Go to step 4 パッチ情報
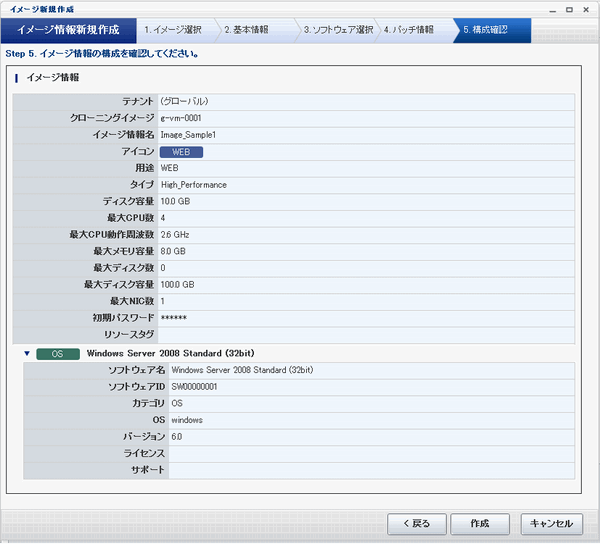Image resolution: width=600 pixels, height=544 pixels. (x=409, y=30)
